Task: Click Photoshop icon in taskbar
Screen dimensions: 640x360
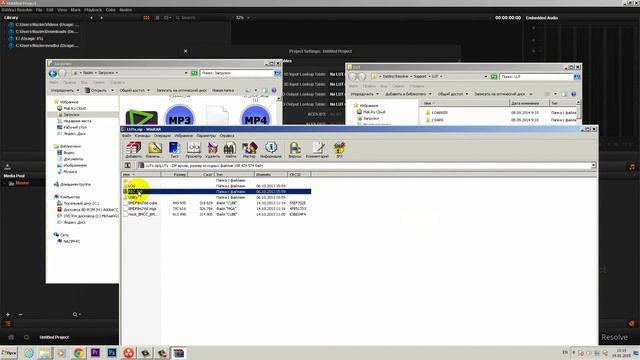Action: pyautogui.click(x=112, y=353)
